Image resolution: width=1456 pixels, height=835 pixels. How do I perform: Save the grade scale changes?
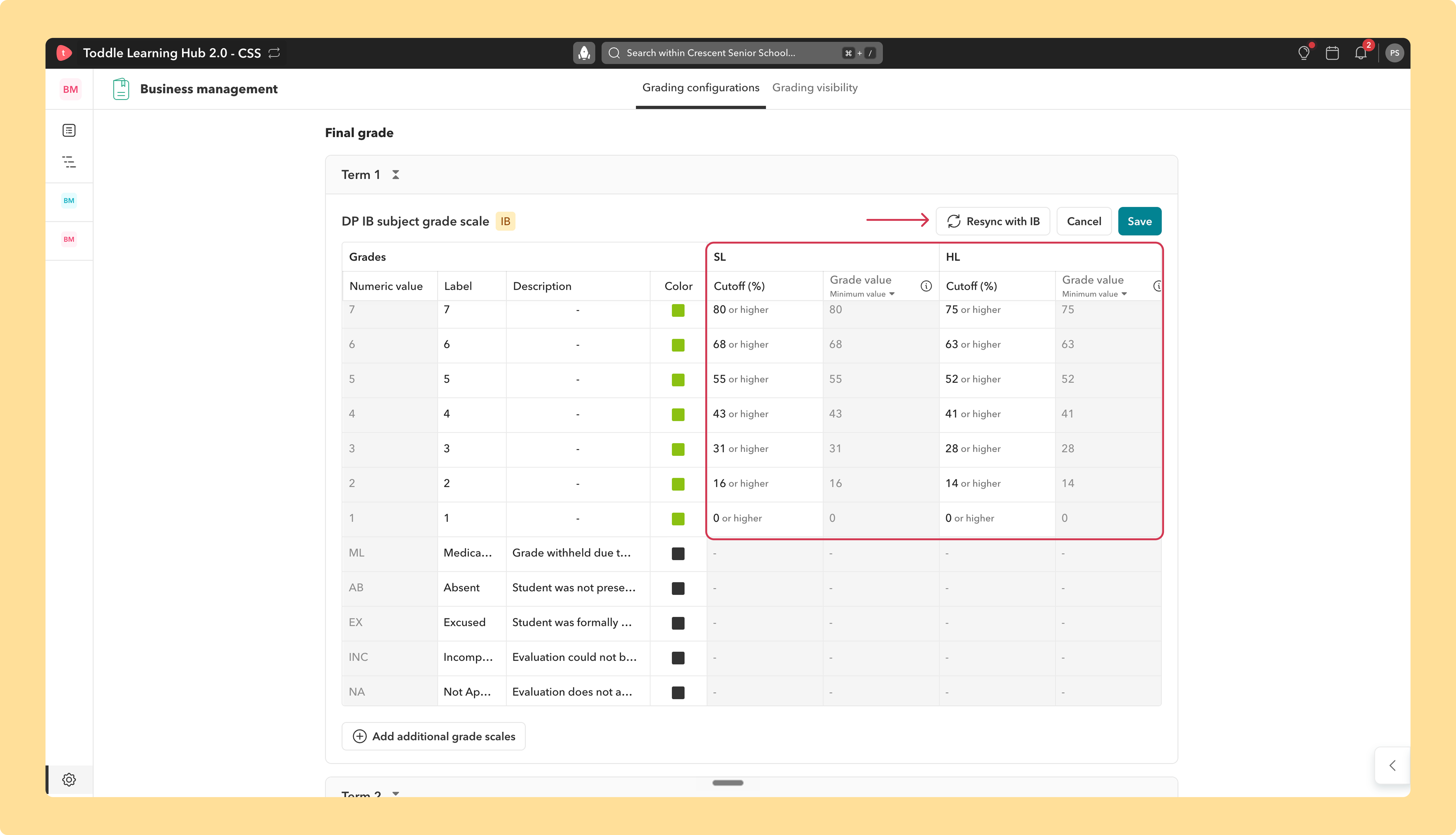point(1139,221)
